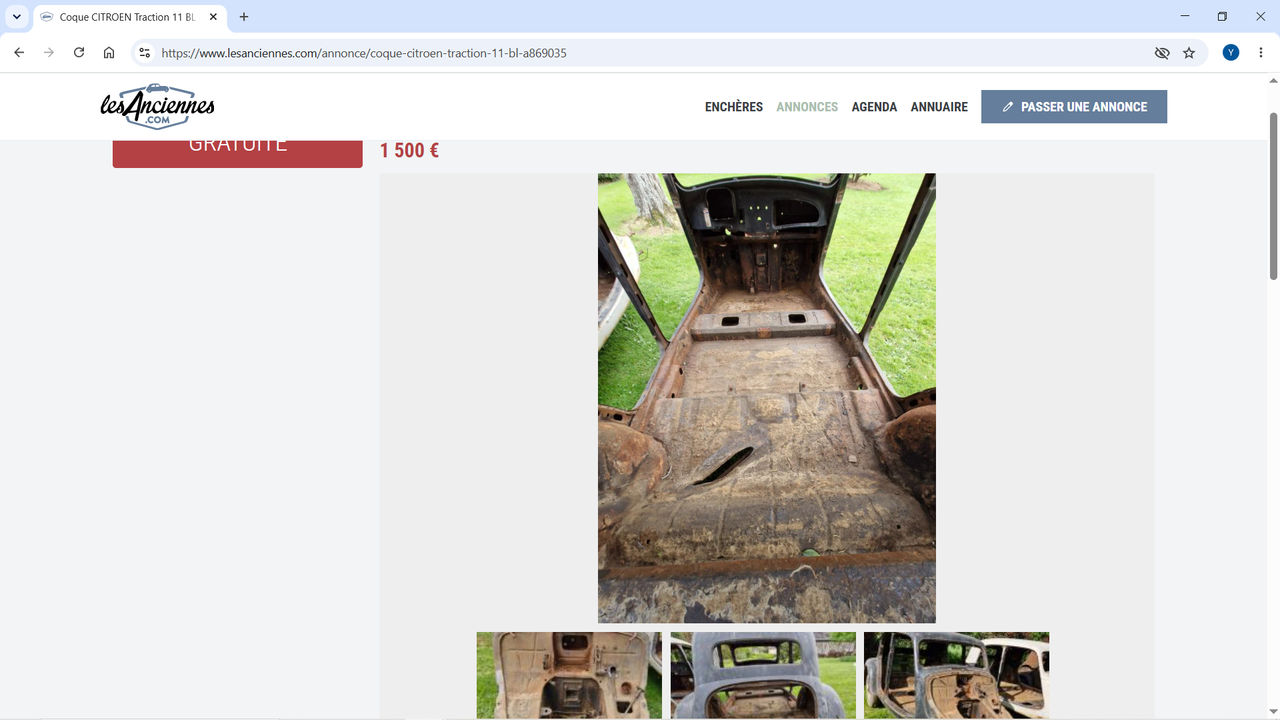Image resolution: width=1280 pixels, height=720 pixels.
Task: Click the PASSER UNE ANNONCE button
Action: click(1074, 107)
